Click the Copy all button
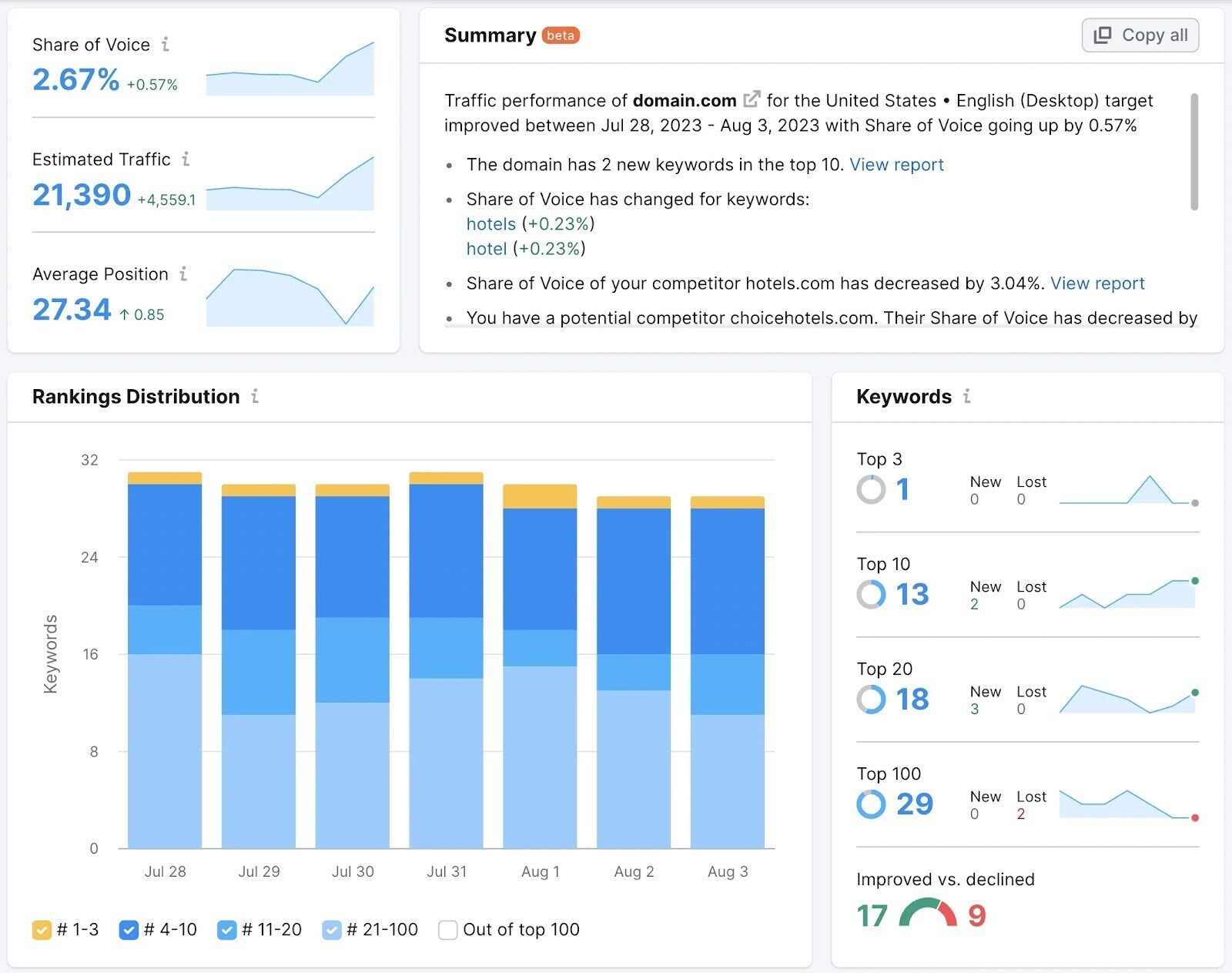The height and width of the screenshot is (973, 1232). 1140,35
